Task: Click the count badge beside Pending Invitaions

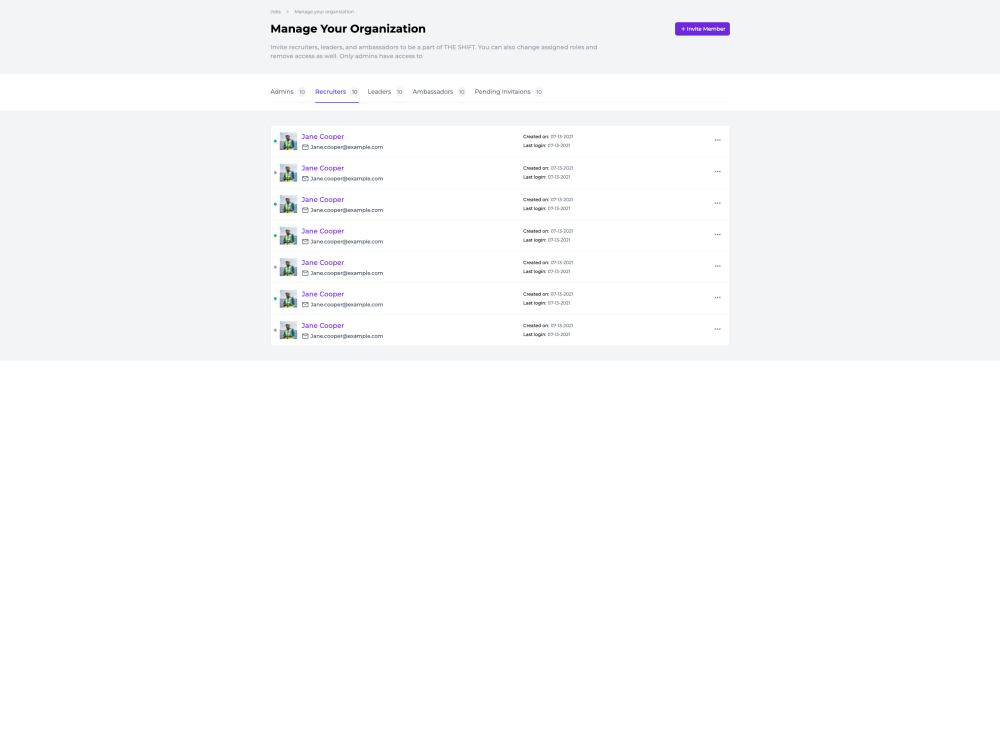Action: [539, 92]
